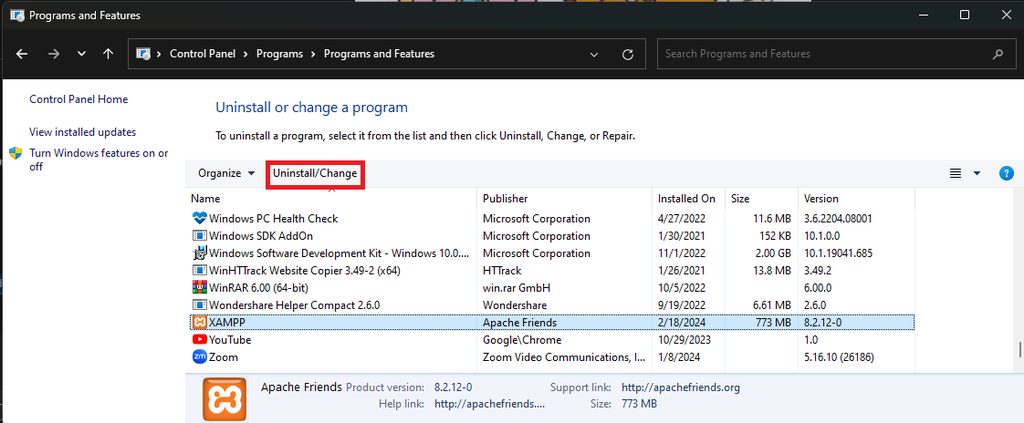Go forward with the right arrow
Image resolution: width=1024 pixels, height=423 pixels.
coord(54,54)
